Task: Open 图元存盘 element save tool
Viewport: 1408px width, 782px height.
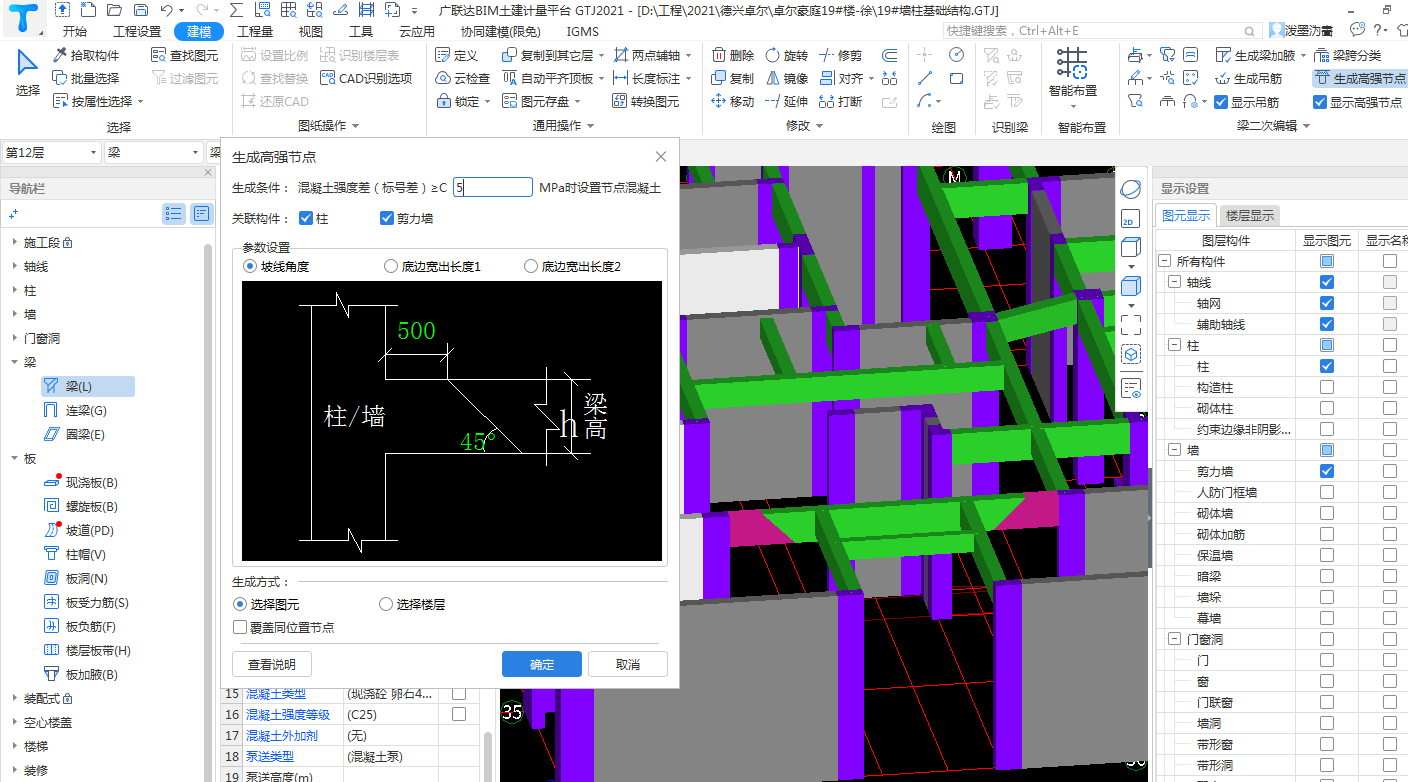Action: pos(537,101)
